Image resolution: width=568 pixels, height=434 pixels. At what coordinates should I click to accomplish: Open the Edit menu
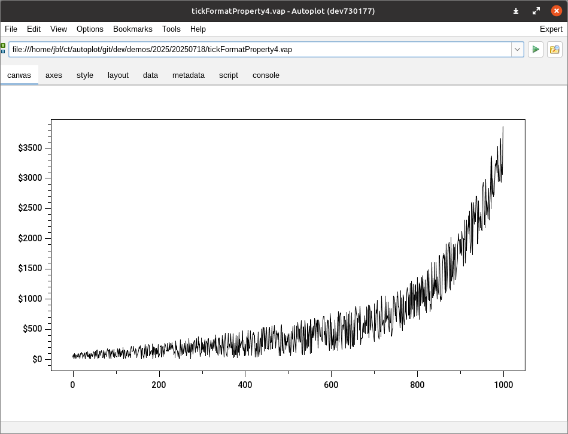click(x=34, y=29)
